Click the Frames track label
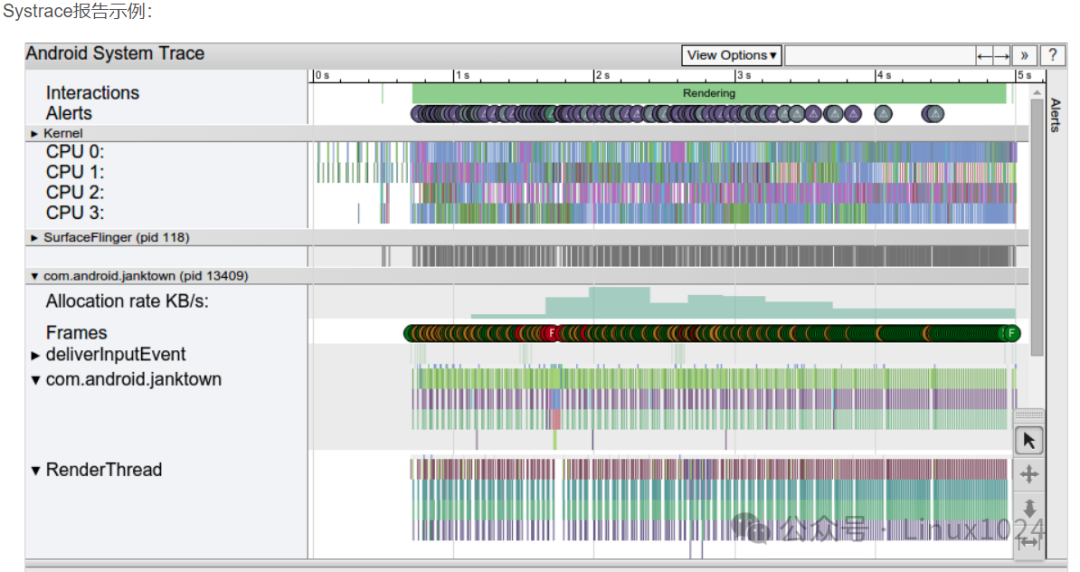 (76, 334)
